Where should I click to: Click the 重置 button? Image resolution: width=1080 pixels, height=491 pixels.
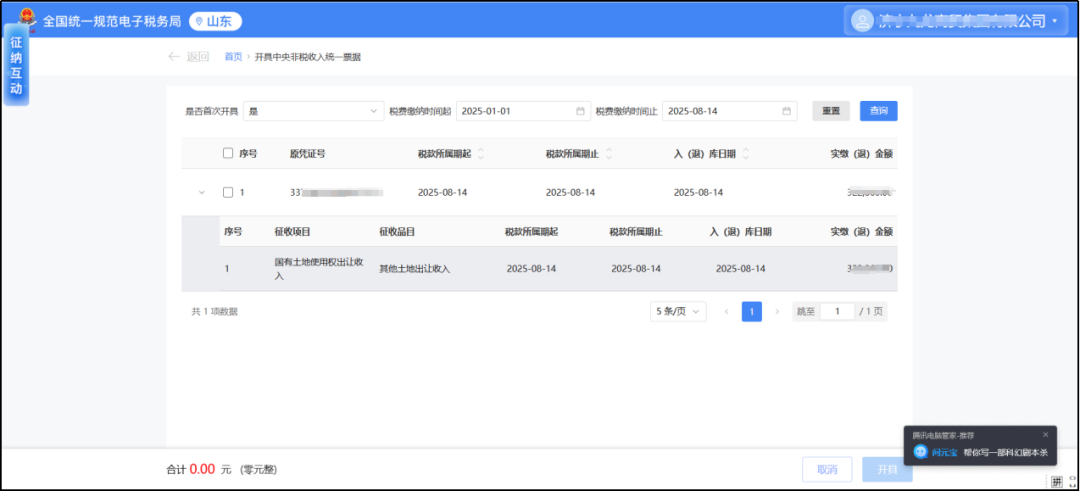[x=830, y=111]
